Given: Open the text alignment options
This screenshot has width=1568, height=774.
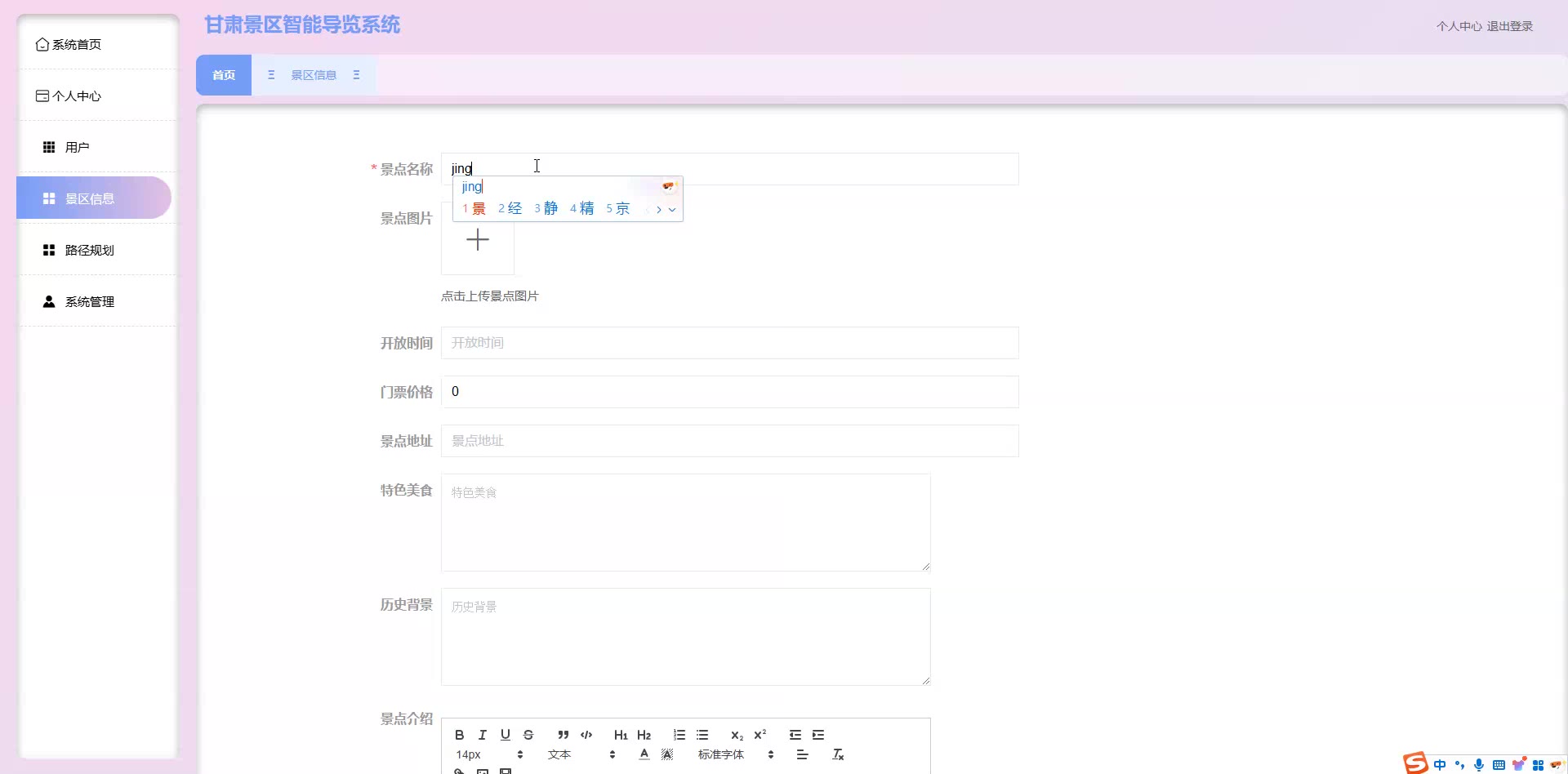Looking at the screenshot, I should click(802, 754).
